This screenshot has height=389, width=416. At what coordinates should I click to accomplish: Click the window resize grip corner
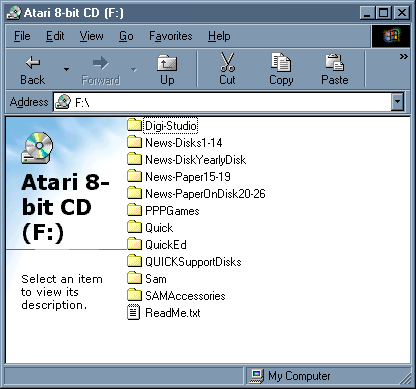pyautogui.click(x=406, y=379)
